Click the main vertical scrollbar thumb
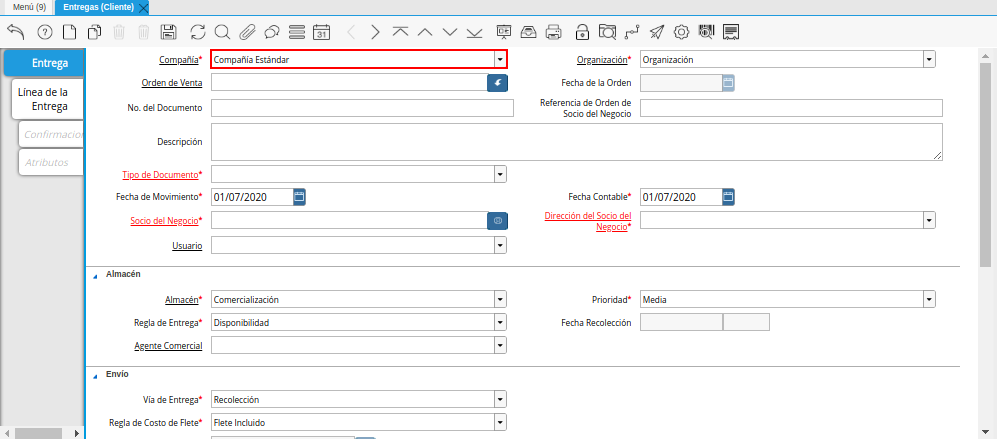The height and width of the screenshot is (439, 997). (x=985, y=165)
